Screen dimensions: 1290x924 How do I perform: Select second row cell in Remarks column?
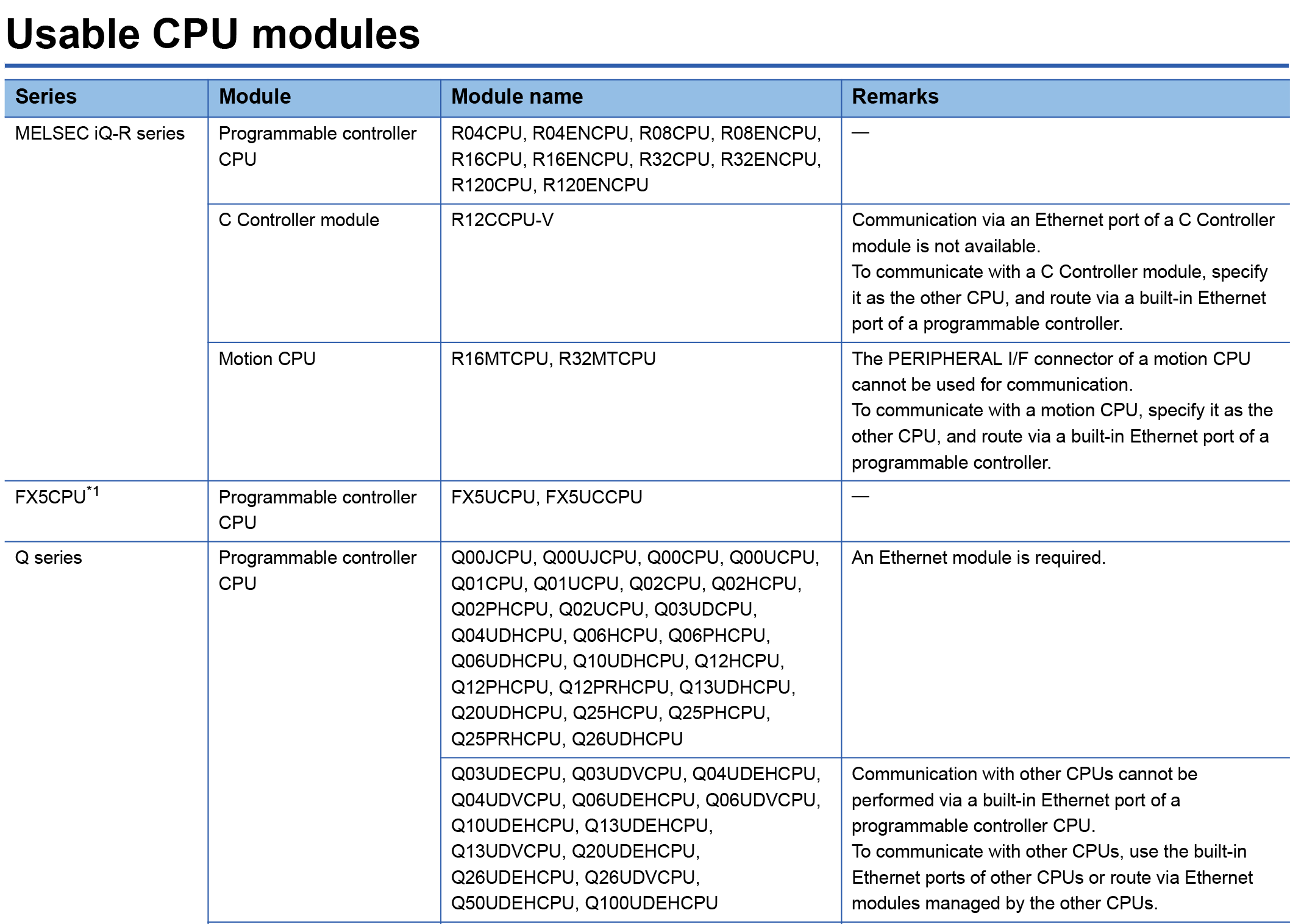coord(1064,272)
